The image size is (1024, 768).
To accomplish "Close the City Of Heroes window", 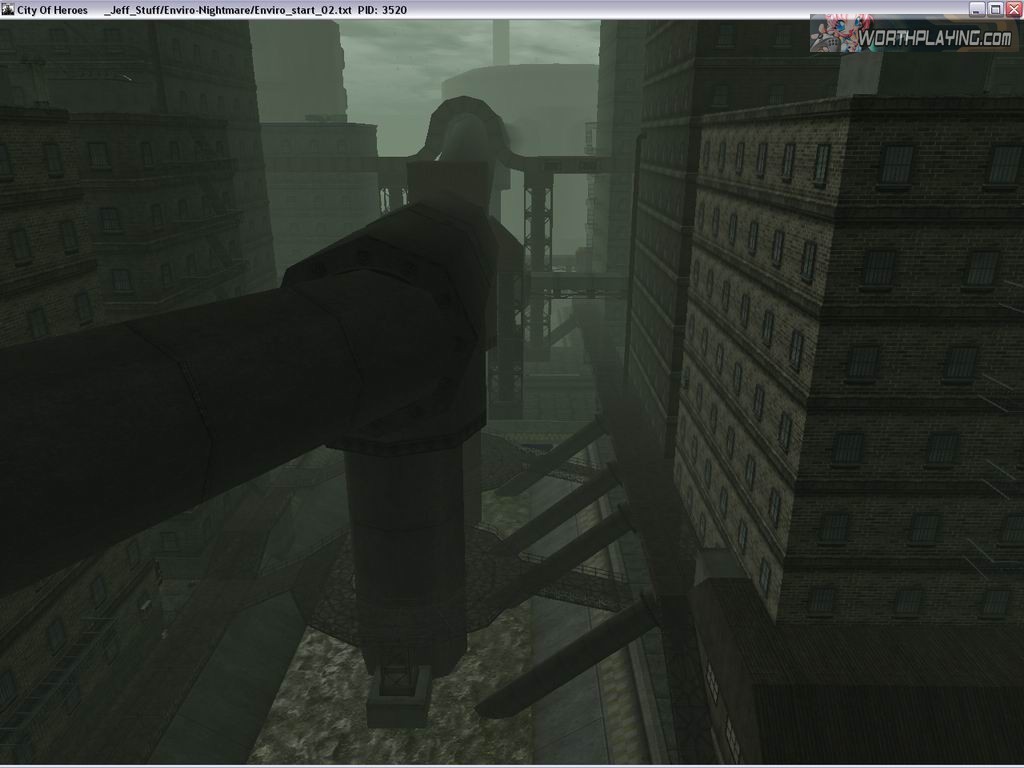I will tap(1013, 9).
